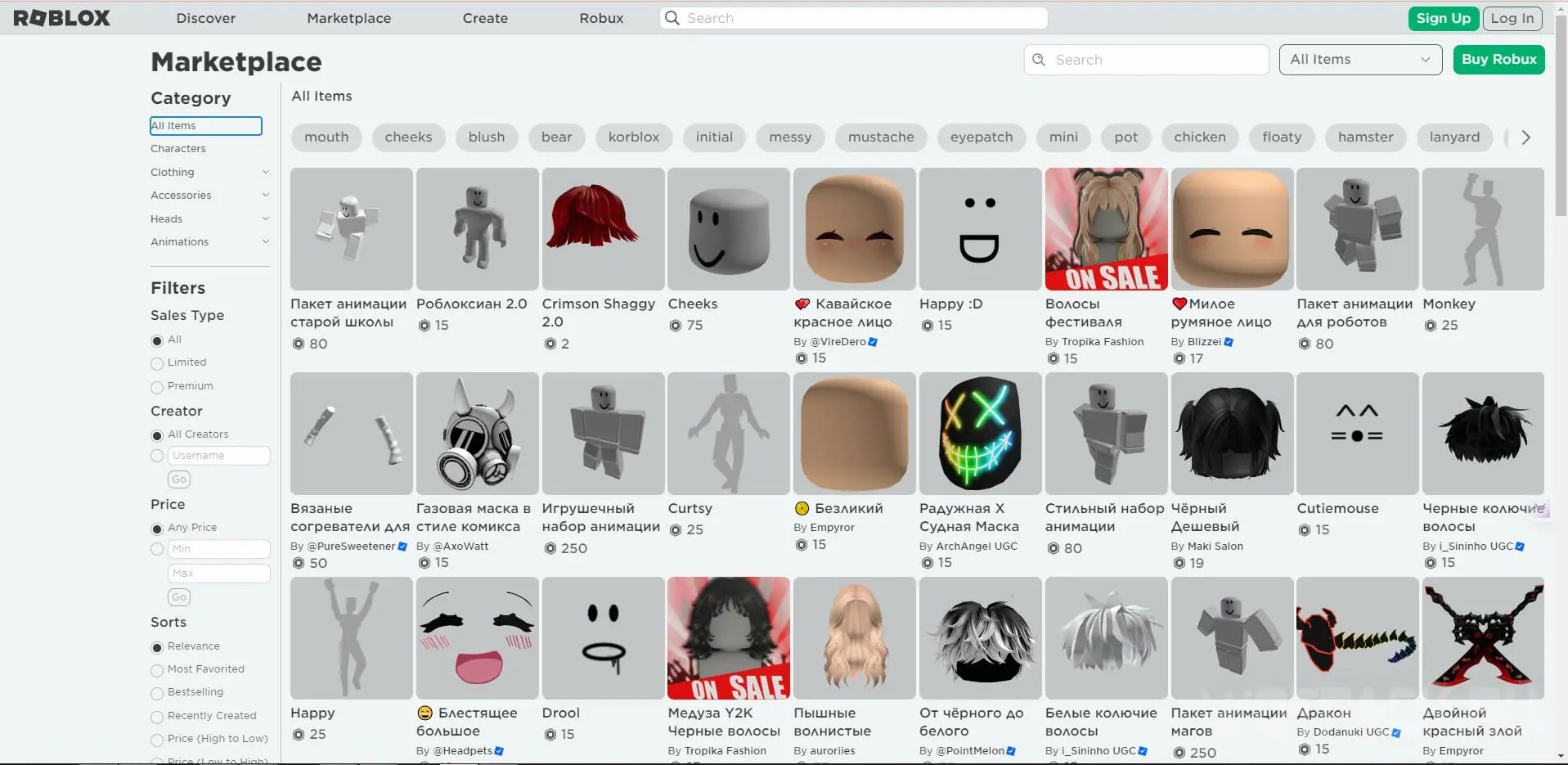Apply creator filter with its Go button
The width and height of the screenshot is (1568, 765).
pos(179,479)
